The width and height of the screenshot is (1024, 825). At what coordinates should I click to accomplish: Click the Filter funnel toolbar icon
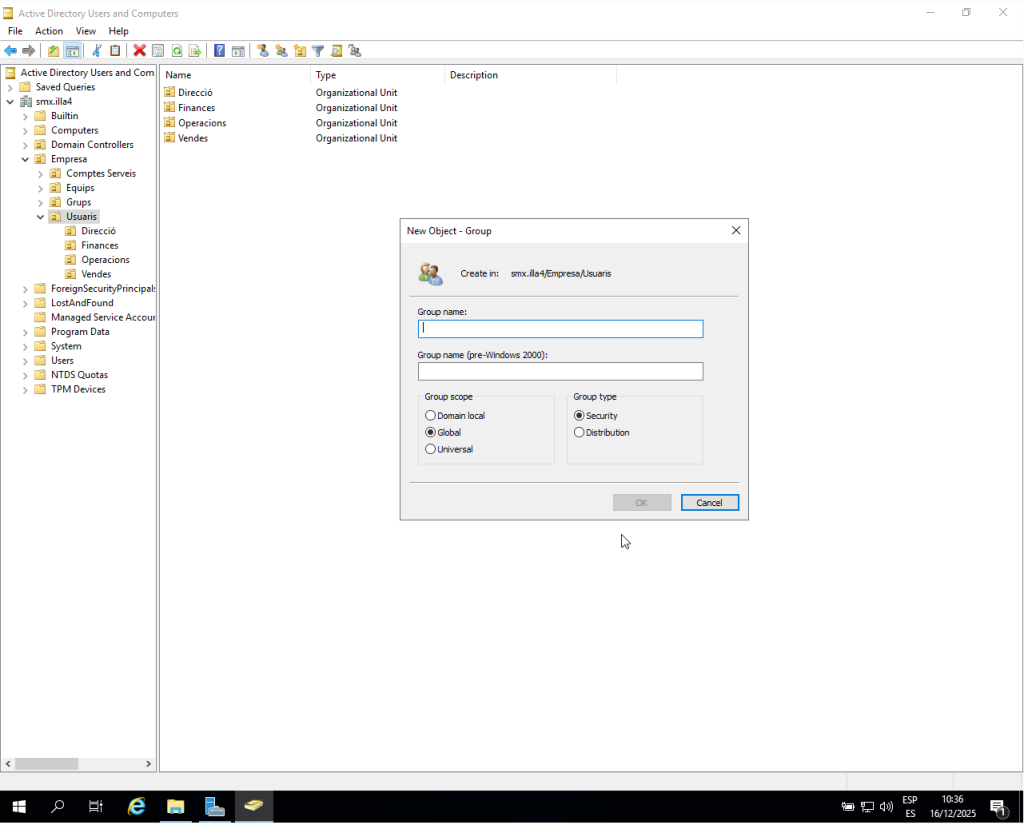tap(318, 51)
